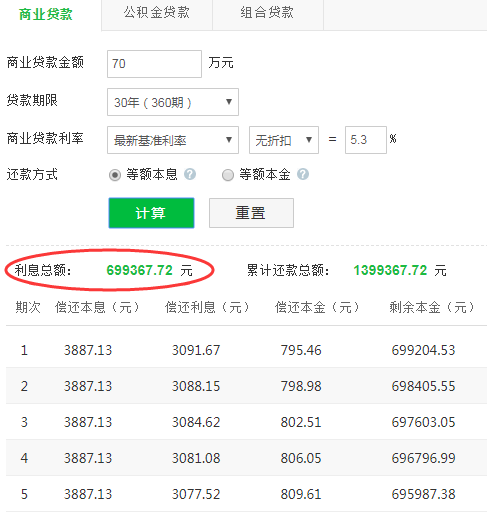Image resolution: width=487 pixels, height=516 pixels.
Task: Click the 重置 reset button
Action: pyautogui.click(x=251, y=213)
